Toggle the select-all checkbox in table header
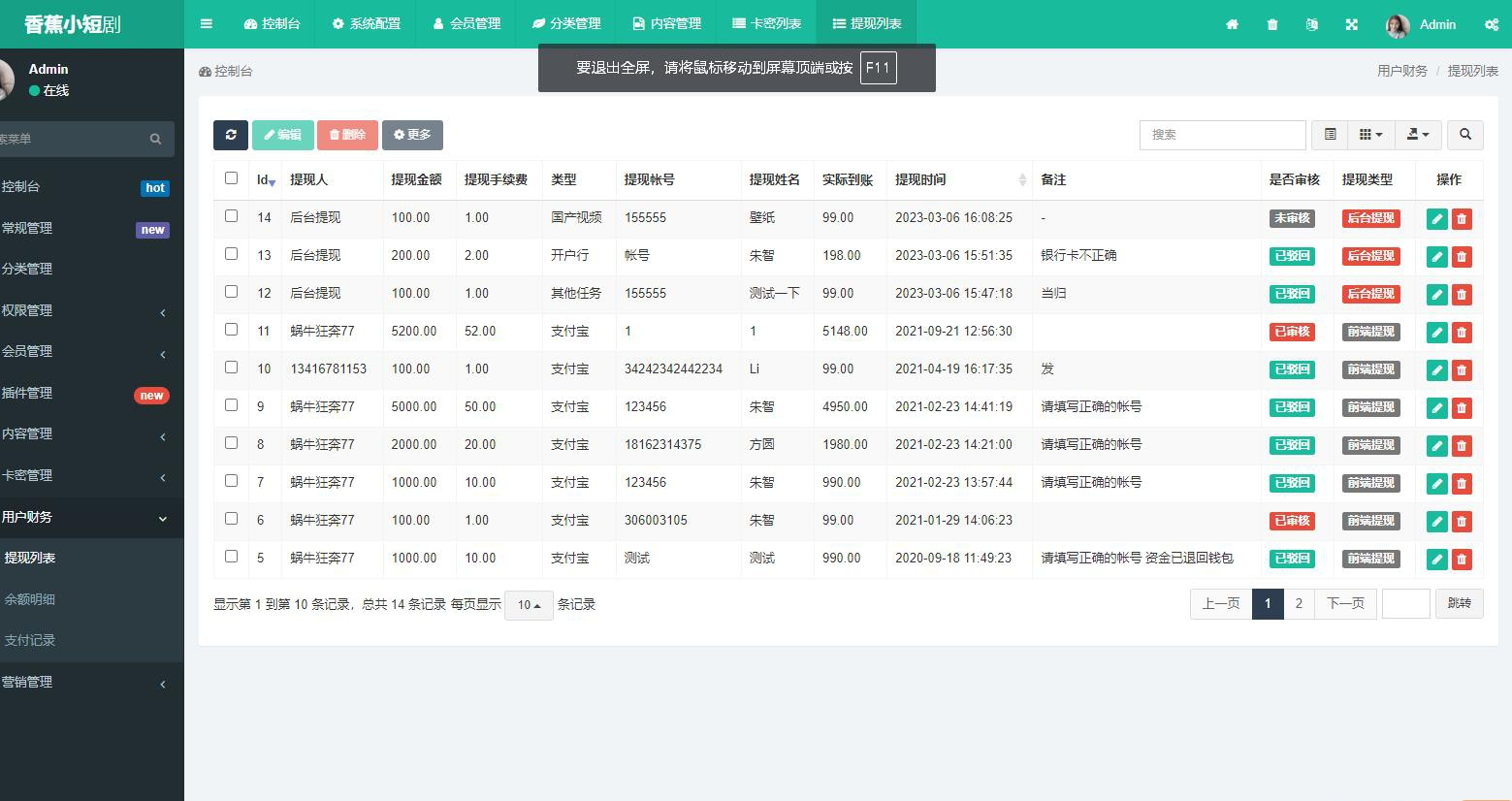The image size is (1512, 801). pyautogui.click(x=230, y=178)
